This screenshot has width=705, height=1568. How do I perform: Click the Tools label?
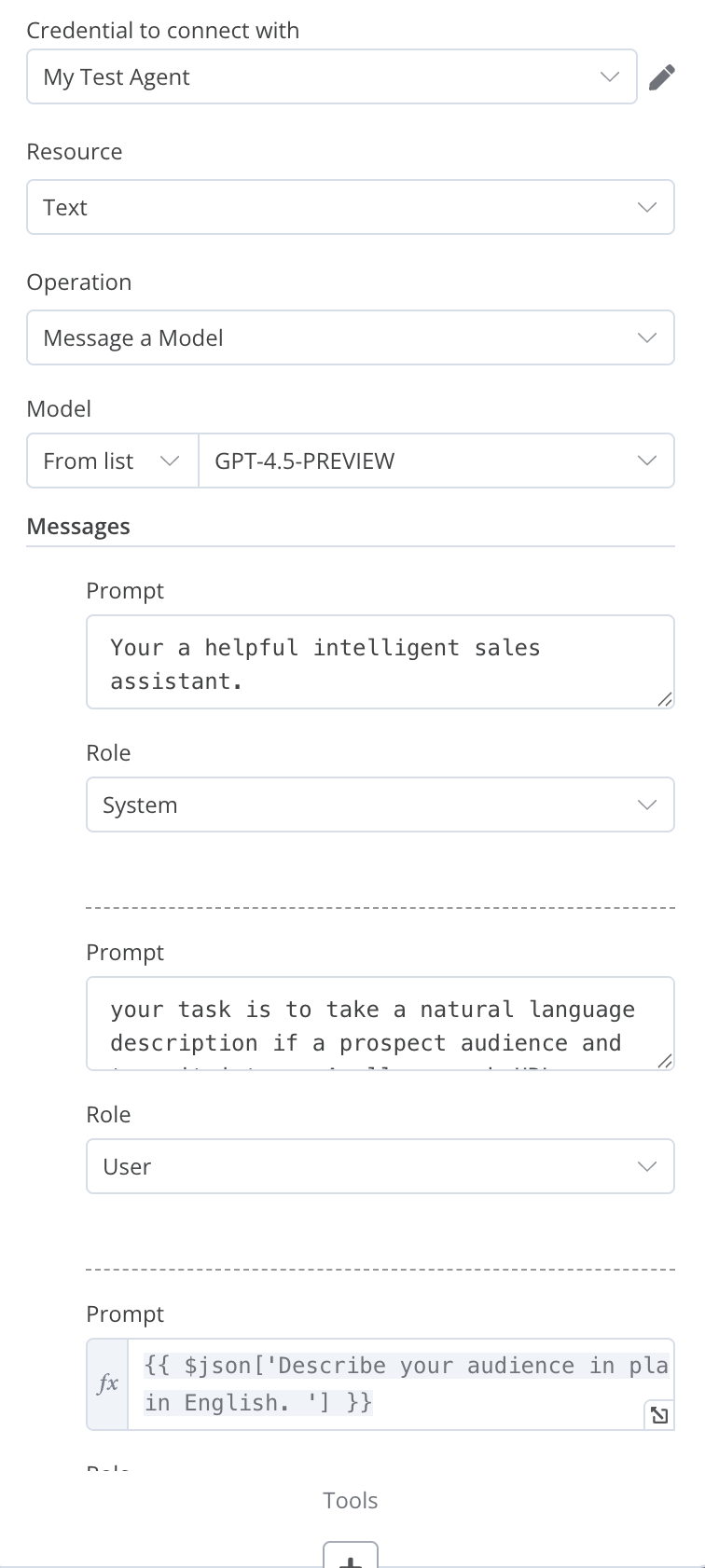click(x=351, y=1500)
